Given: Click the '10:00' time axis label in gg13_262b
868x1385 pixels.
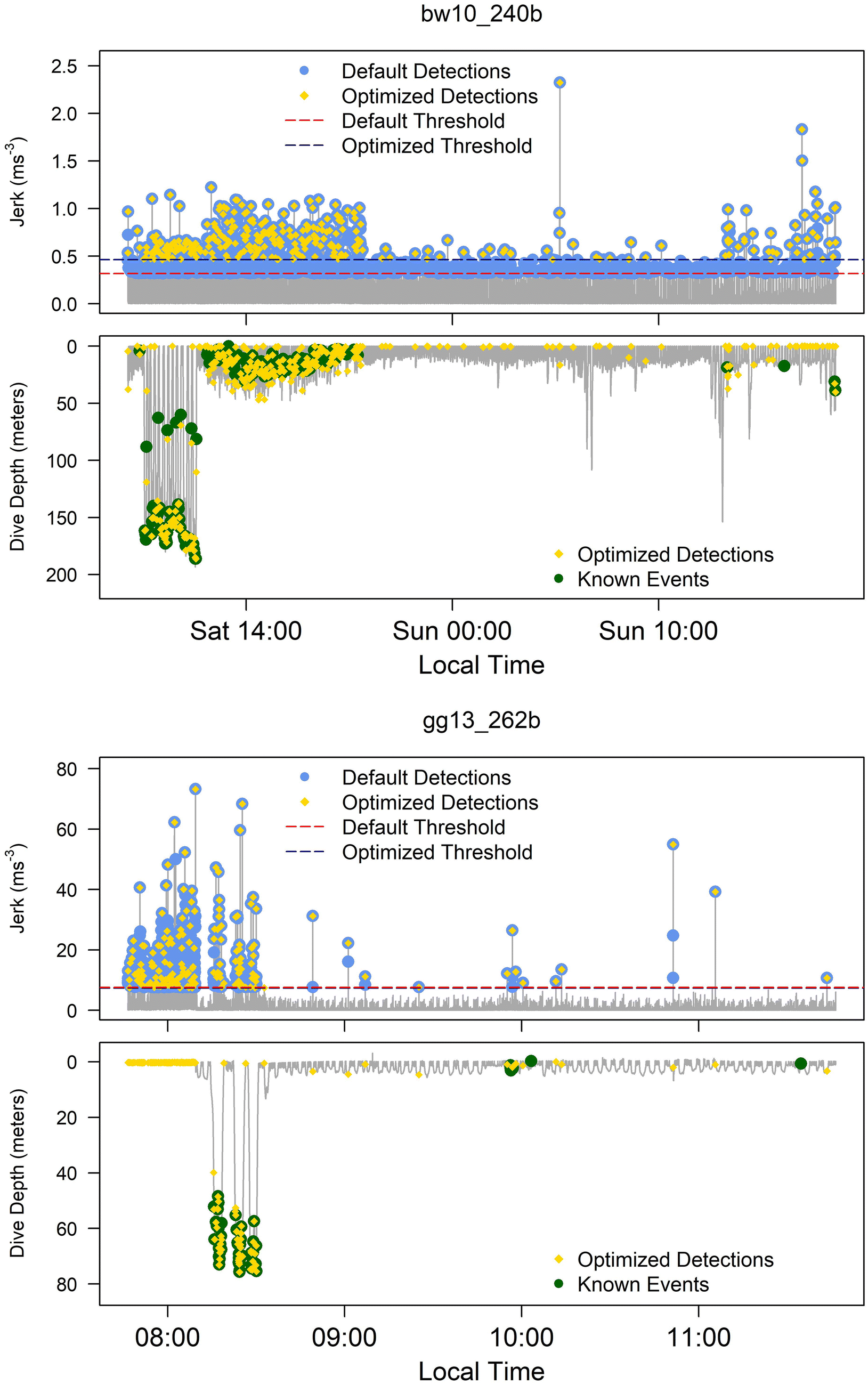Looking at the screenshot, I should coord(521,1337).
